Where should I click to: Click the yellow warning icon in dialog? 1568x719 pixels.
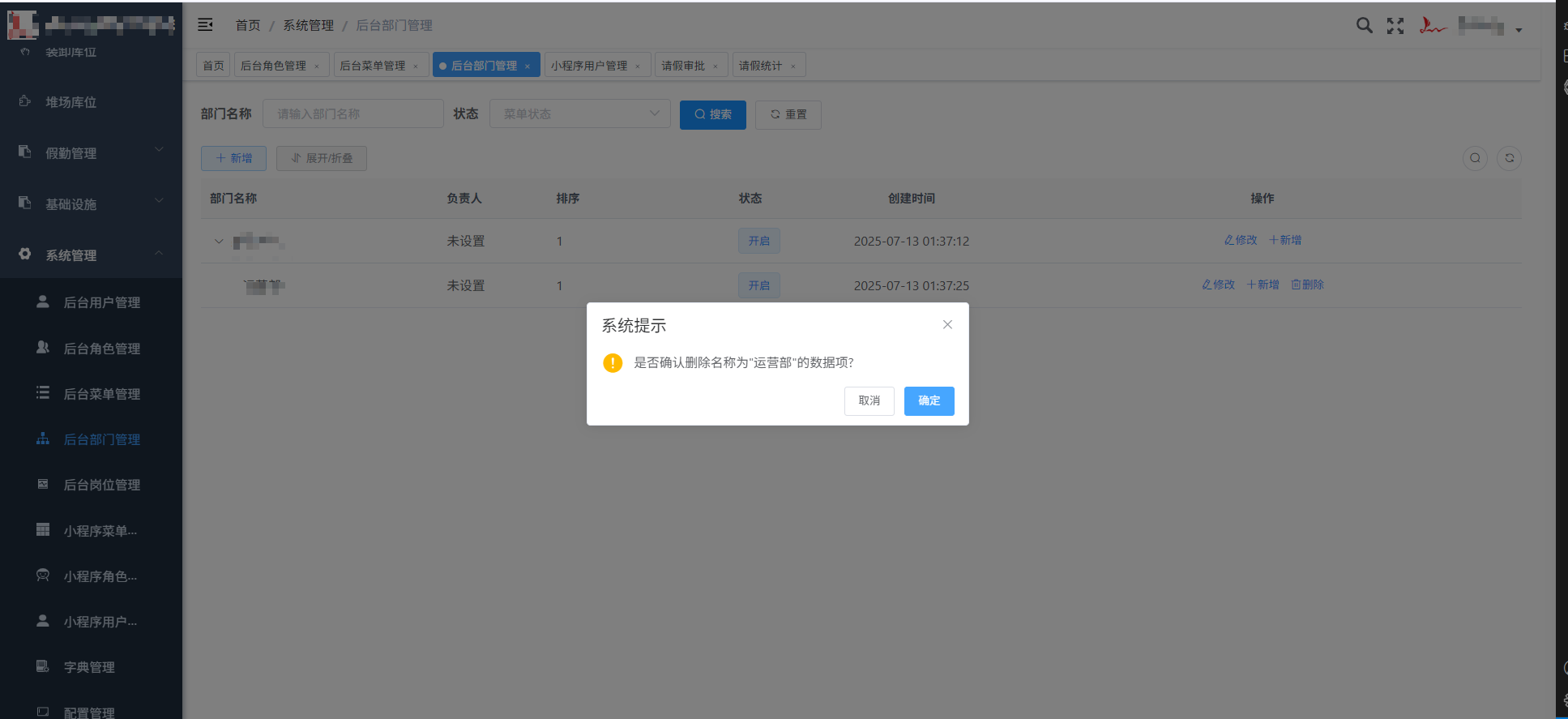613,362
